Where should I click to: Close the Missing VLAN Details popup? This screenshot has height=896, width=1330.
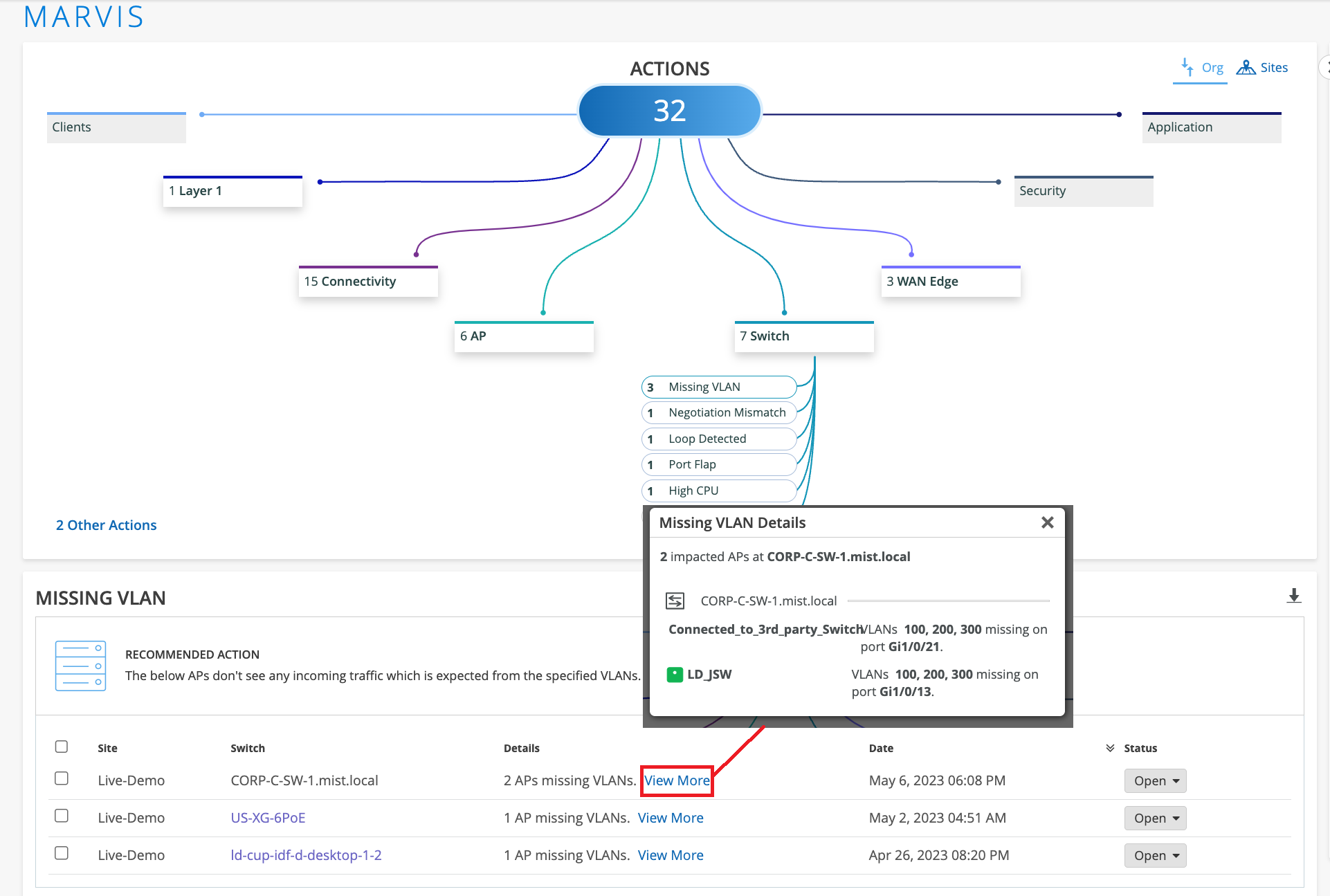coord(1047,522)
